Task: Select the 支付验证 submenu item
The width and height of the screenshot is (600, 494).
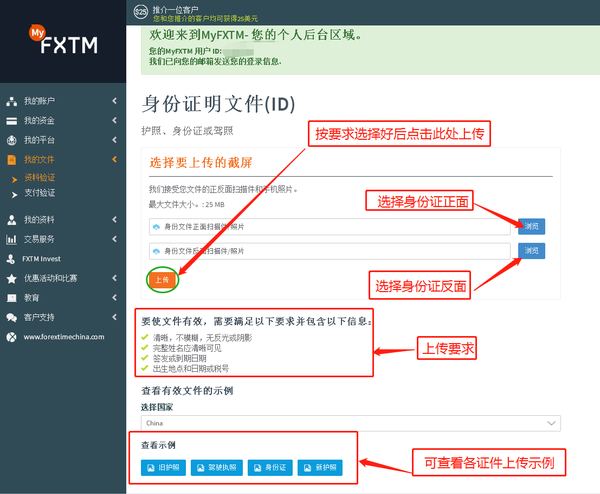Action: [40, 192]
